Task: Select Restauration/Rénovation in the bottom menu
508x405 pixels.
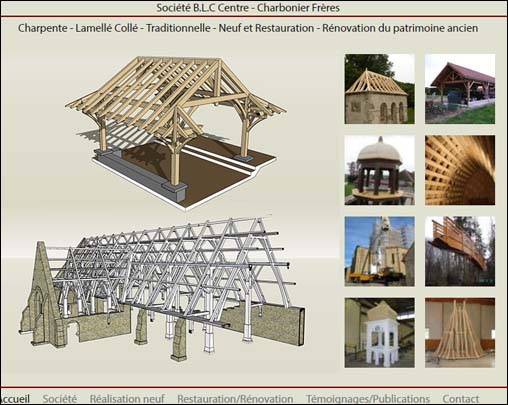Action: (235, 398)
